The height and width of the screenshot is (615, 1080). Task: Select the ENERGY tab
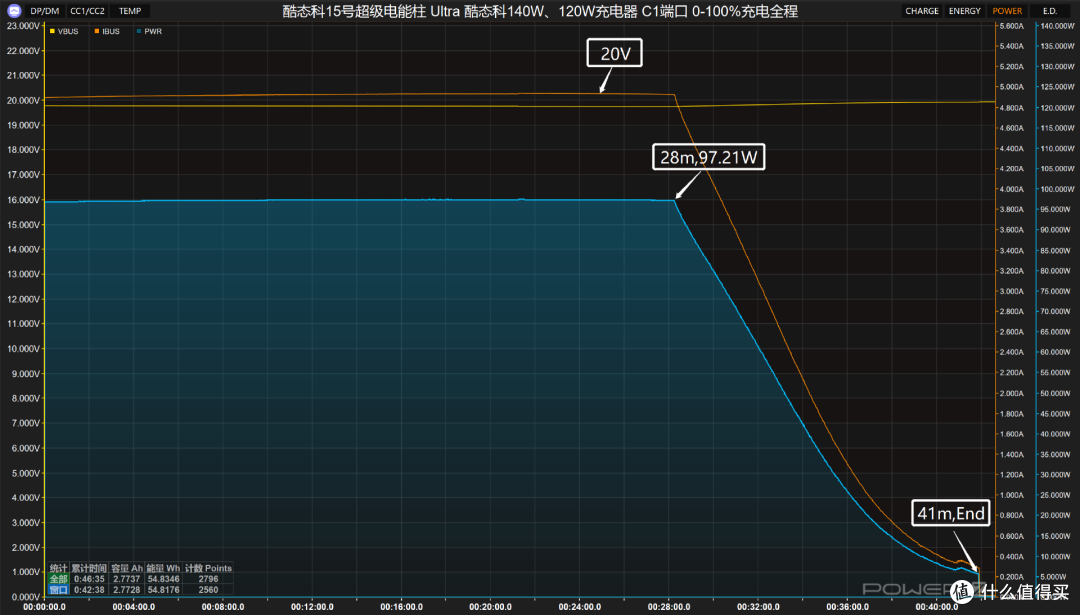(x=964, y=11)
